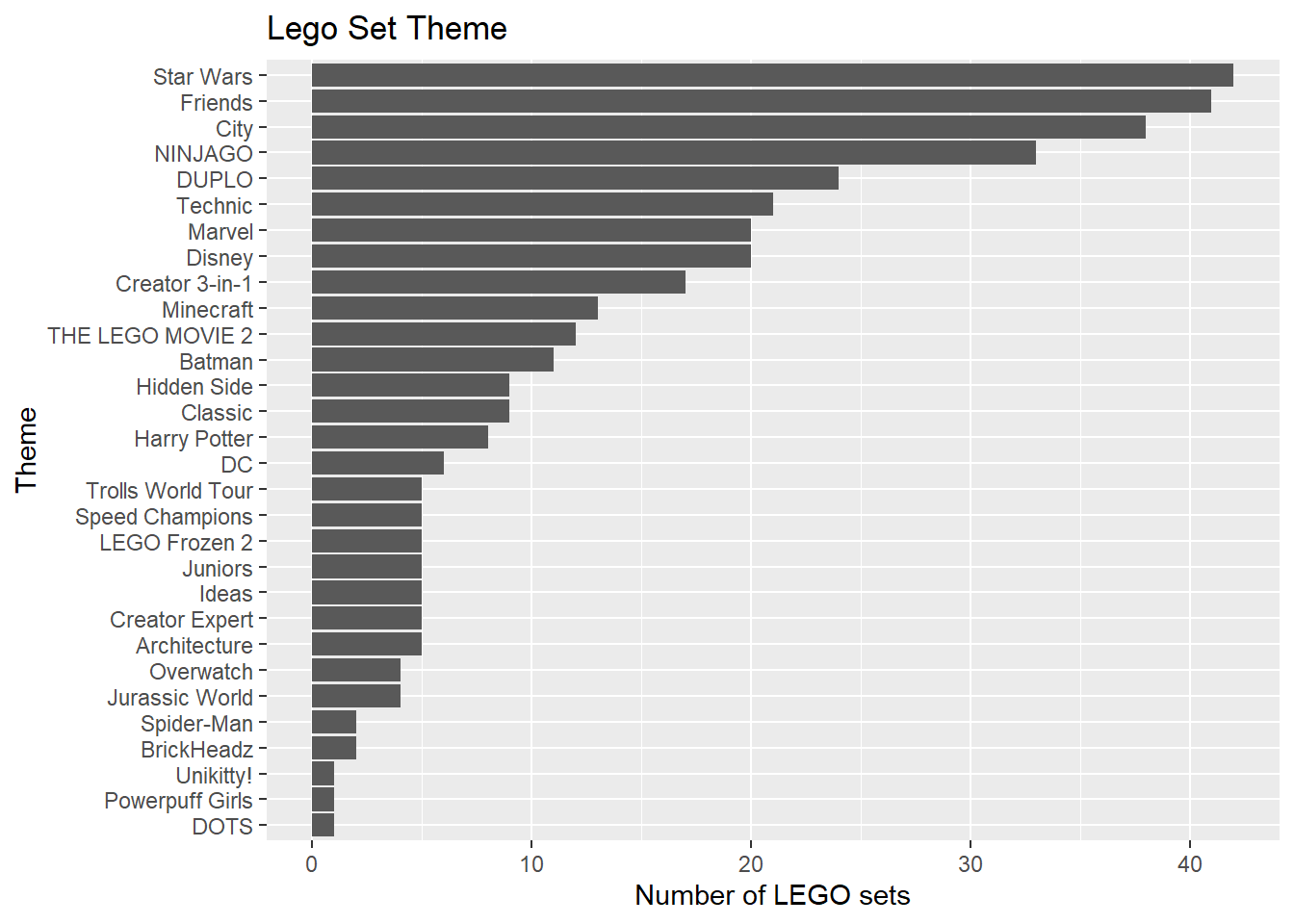
Task: Click the Creator 3-in-1 bar
Action: tap(498, 283)
